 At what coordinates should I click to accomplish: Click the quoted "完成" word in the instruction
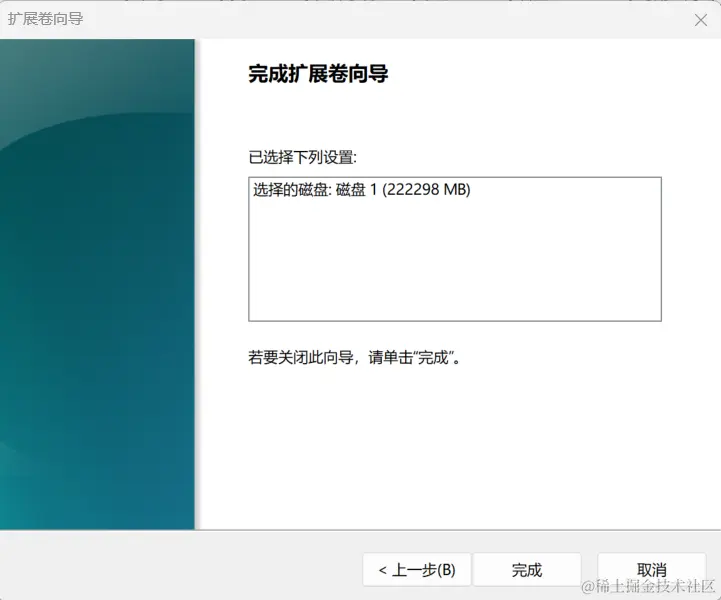point(433,357)
